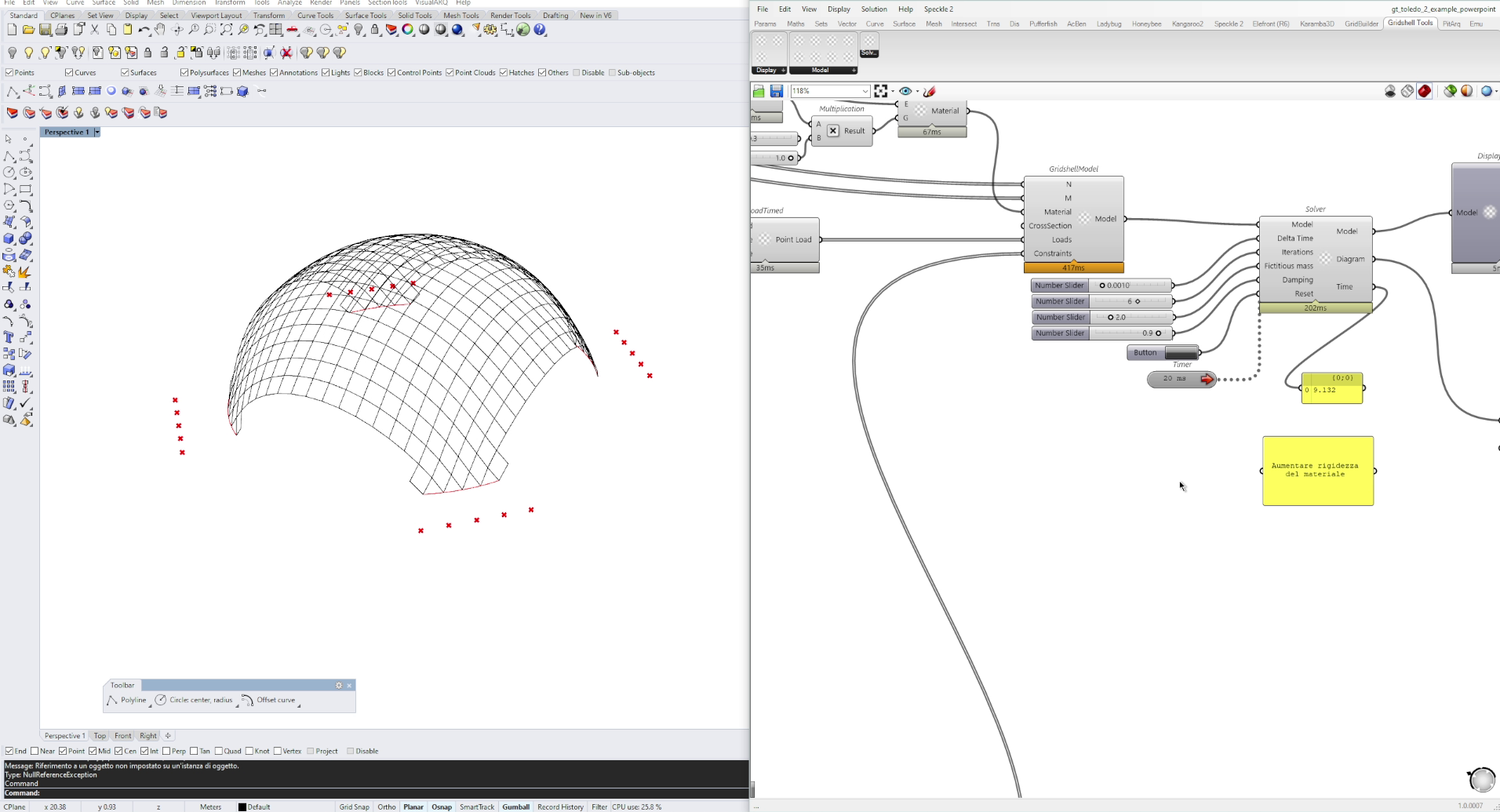Viewport: 1500px width, 812px height.
Task: Toggle the Curves selection filter checkbox
Action: (x=69, y=72)
